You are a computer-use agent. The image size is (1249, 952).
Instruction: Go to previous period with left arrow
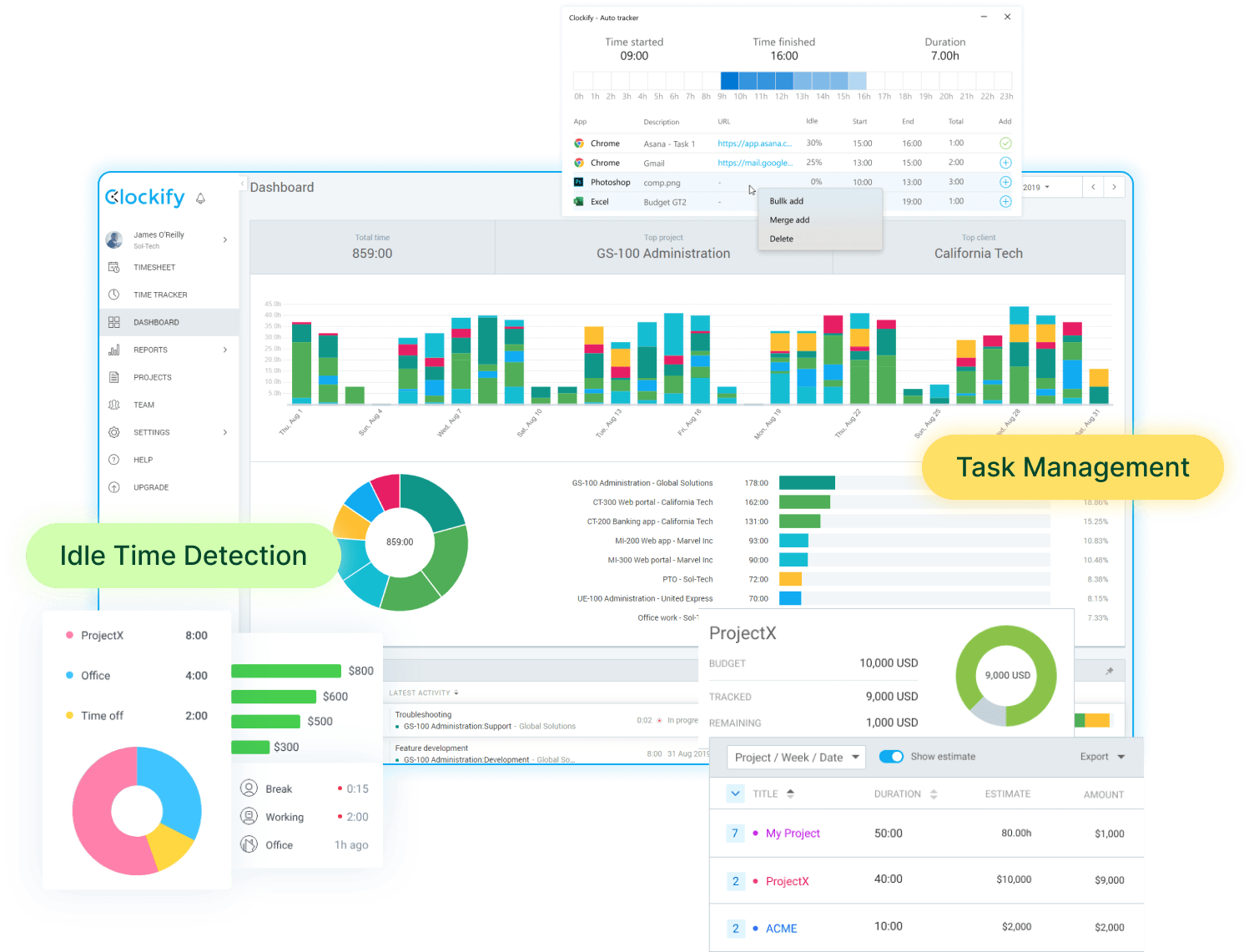tap(1093, 187)
